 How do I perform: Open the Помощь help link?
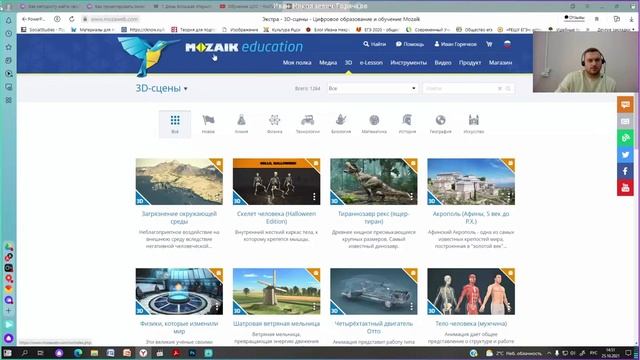(410, 44)
